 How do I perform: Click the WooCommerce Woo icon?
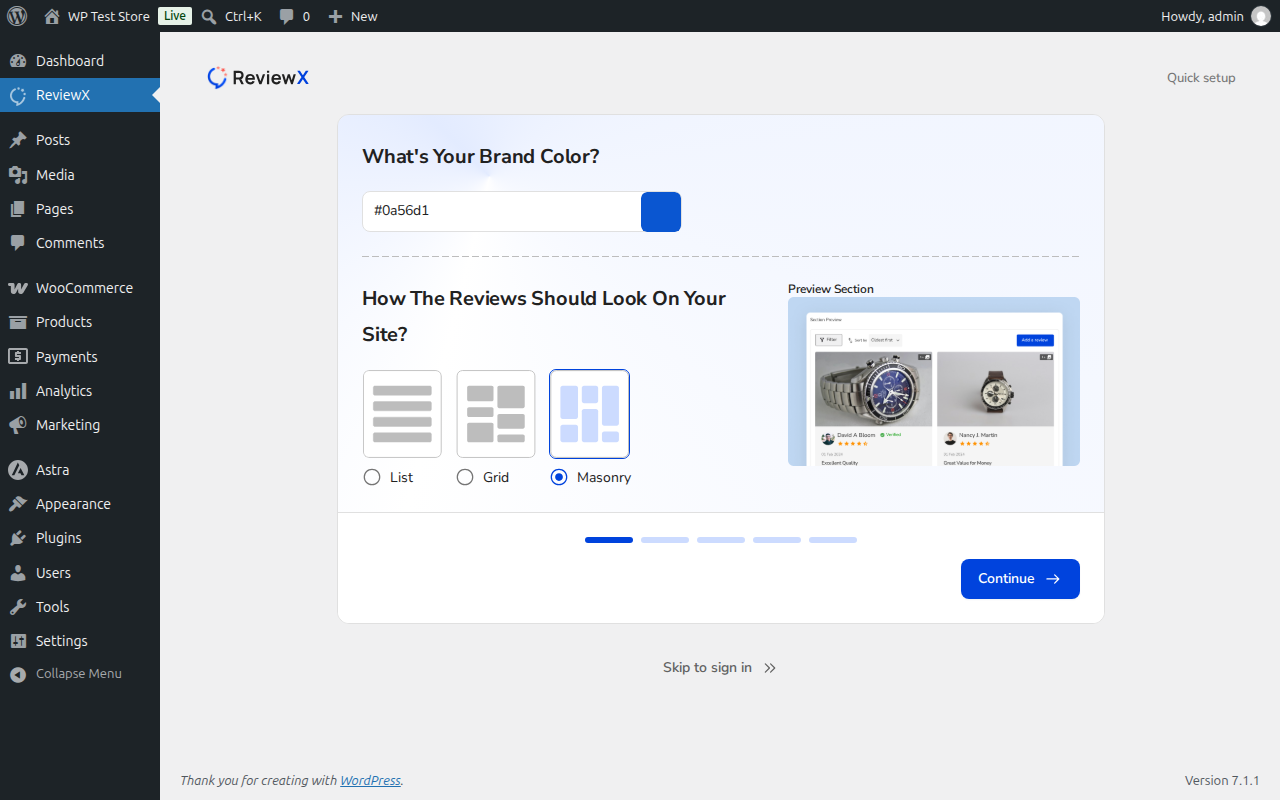(x=18, y=288)
